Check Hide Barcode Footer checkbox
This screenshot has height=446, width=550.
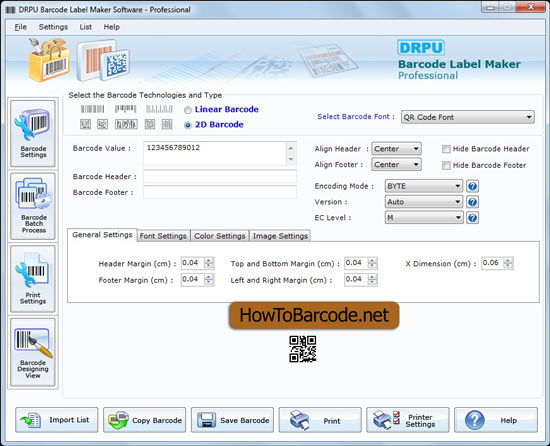pos(446,165)
